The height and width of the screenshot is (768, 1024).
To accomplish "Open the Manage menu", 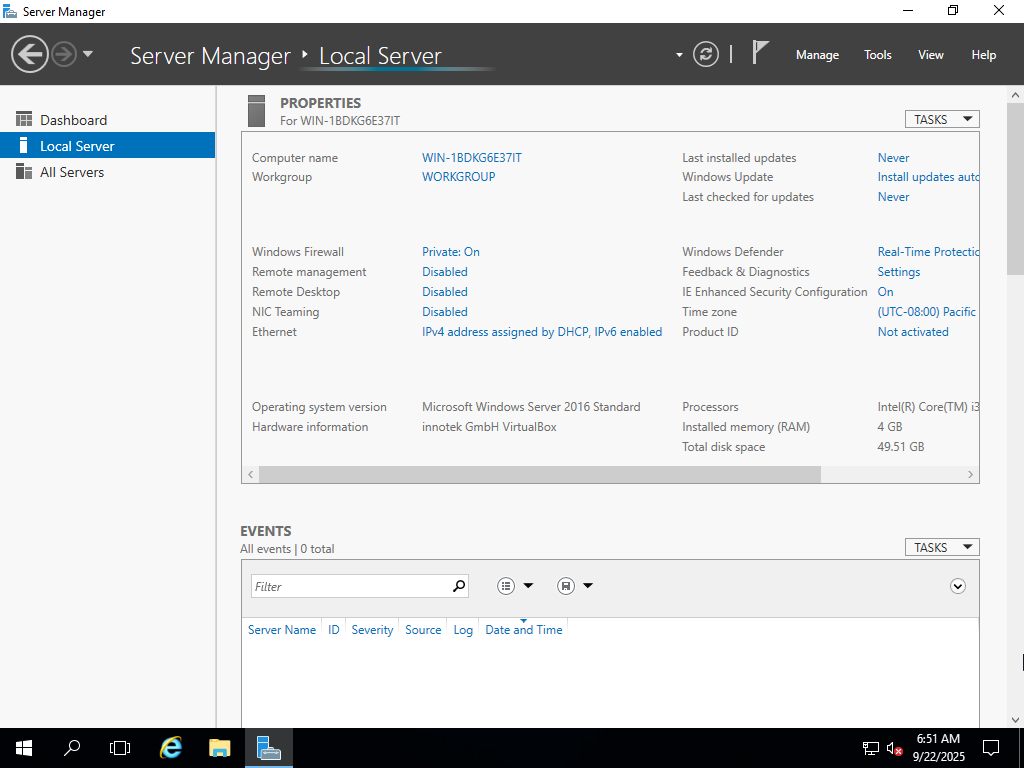I will pyautogui.click(x=817, y=55).
